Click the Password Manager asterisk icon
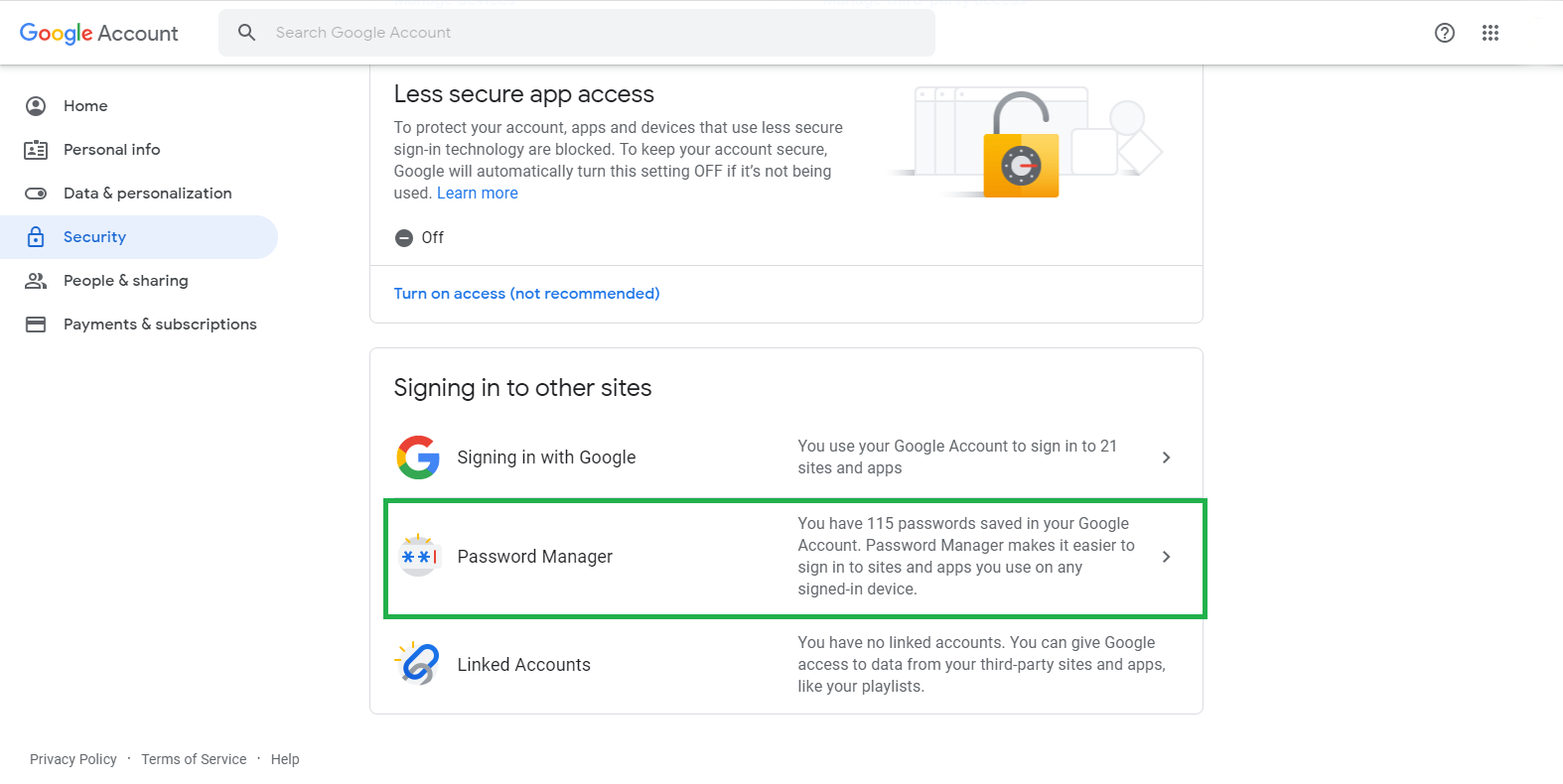The image size is (1563, 784). (x=418, y=557)
